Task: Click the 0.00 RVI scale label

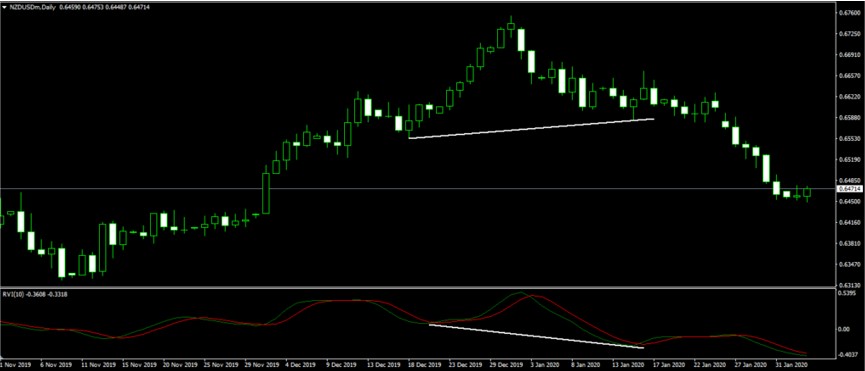Action: 845,330
